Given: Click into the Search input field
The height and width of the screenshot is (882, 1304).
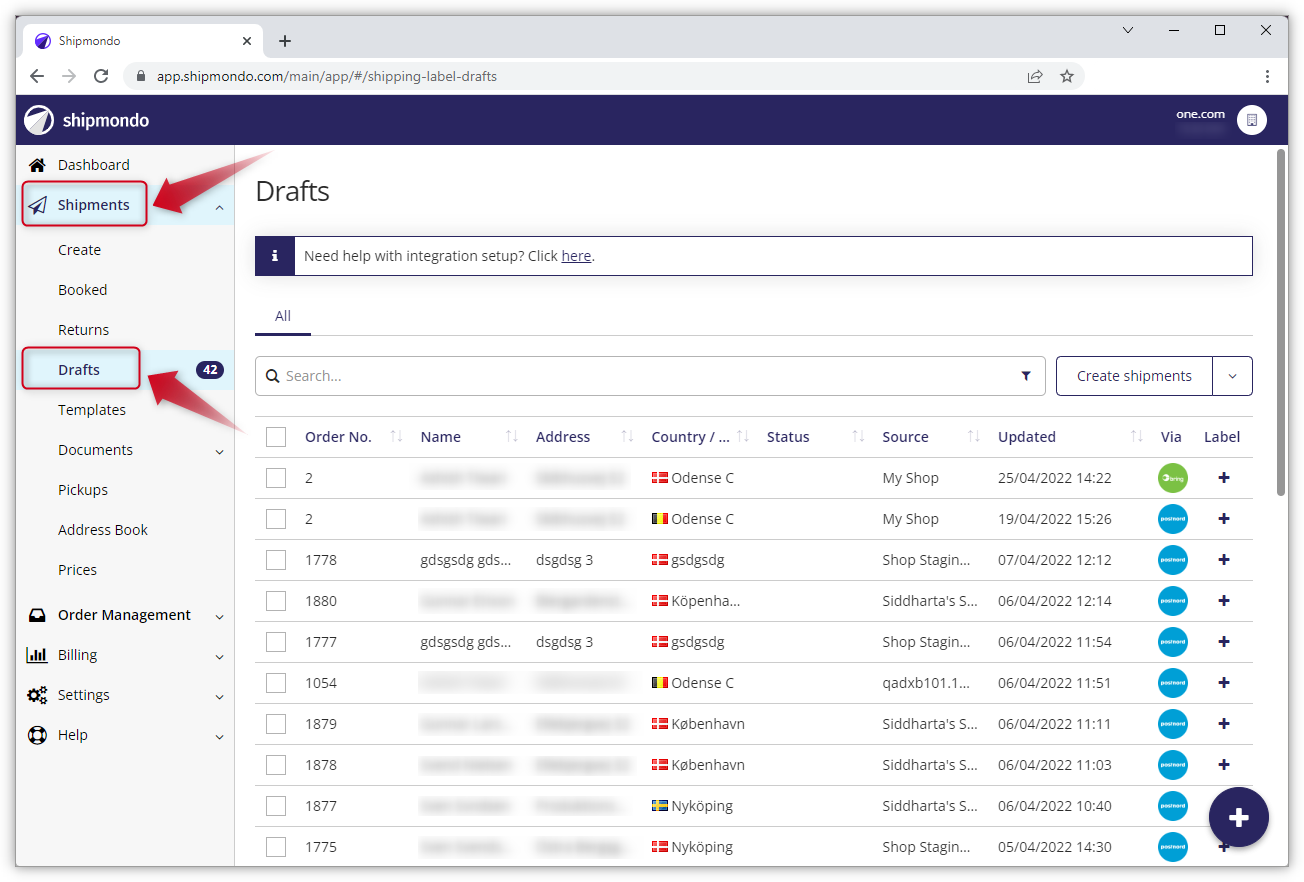Looking at the screenshot, I should pos(640,376).
